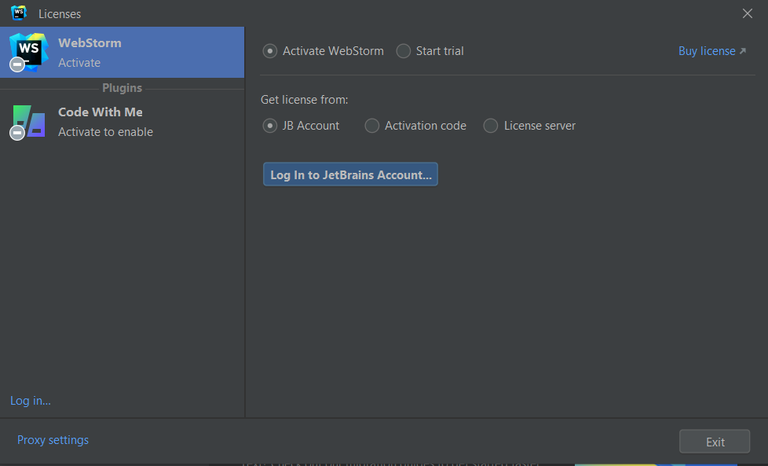Click the WebStorm logo in title bar
Screen dimensions: 768x466
pyautogui.click(x=18, y=13)
